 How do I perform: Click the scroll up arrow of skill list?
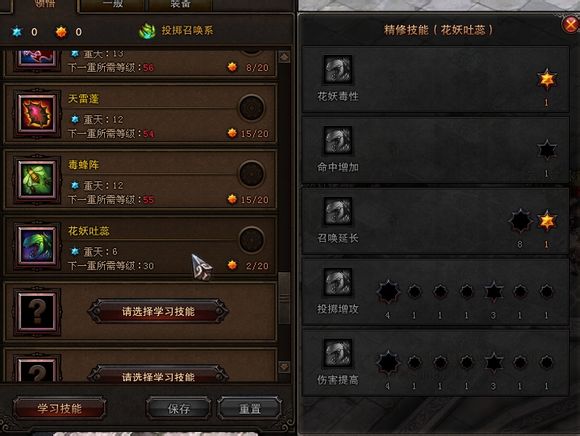pos(284,57)
